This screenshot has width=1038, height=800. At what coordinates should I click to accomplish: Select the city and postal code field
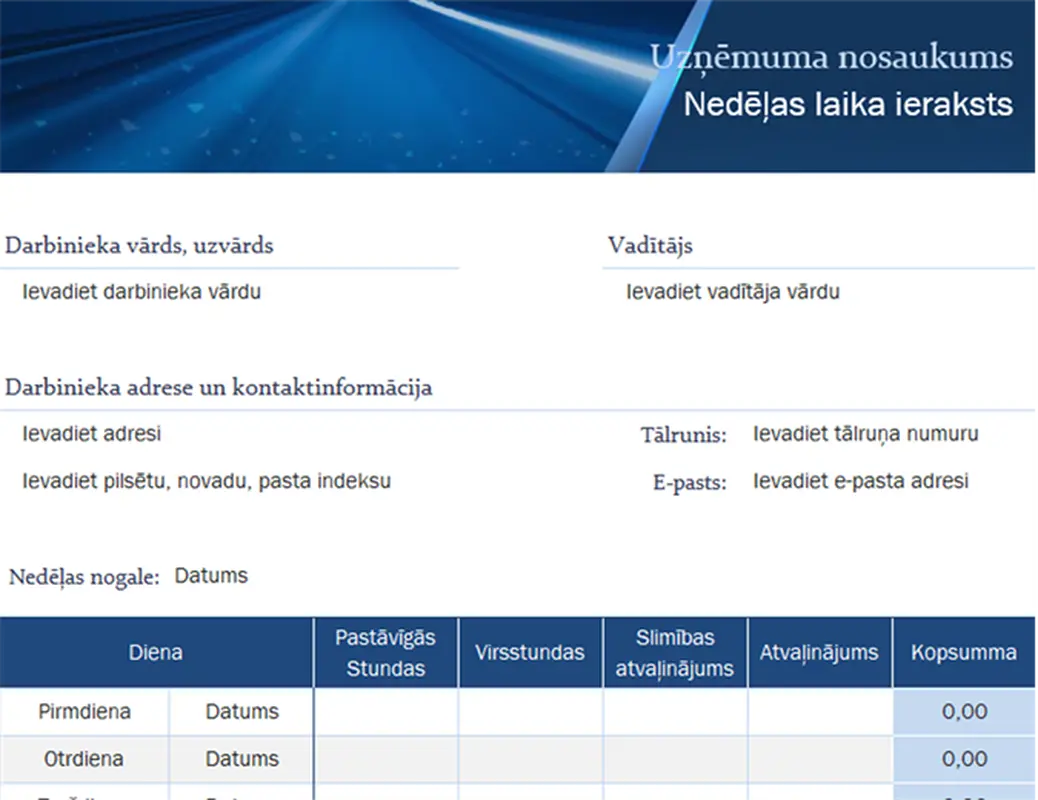pyautogui.click(x=204, y=481)
